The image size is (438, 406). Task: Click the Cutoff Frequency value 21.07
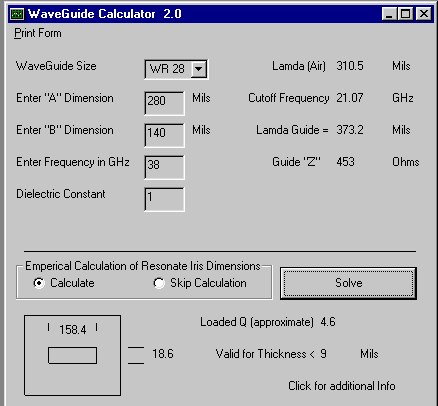[x=350, y=98]
